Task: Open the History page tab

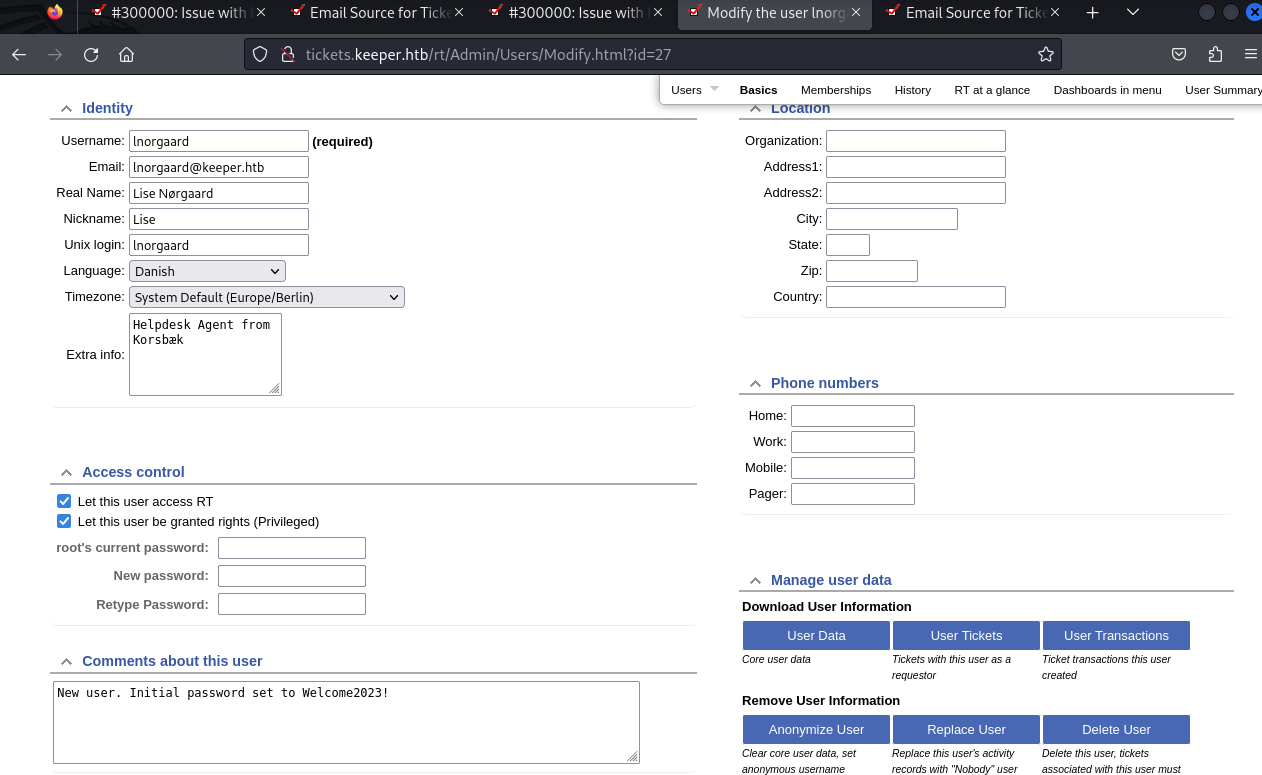Action: pyautogui.click(x=912, y=90)
